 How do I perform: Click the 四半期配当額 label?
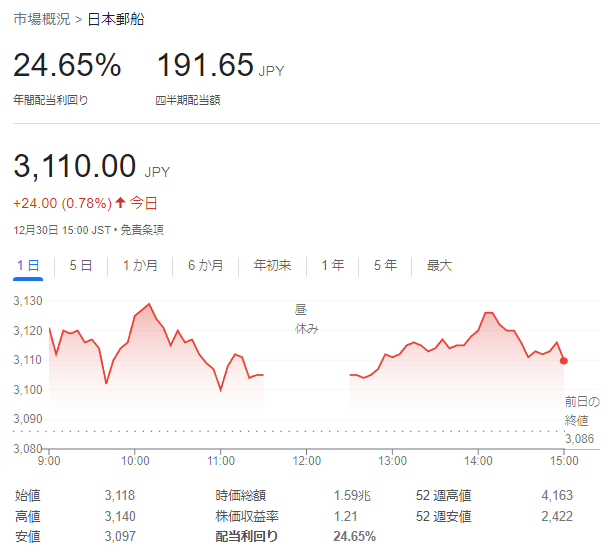(x=188, y=100)
